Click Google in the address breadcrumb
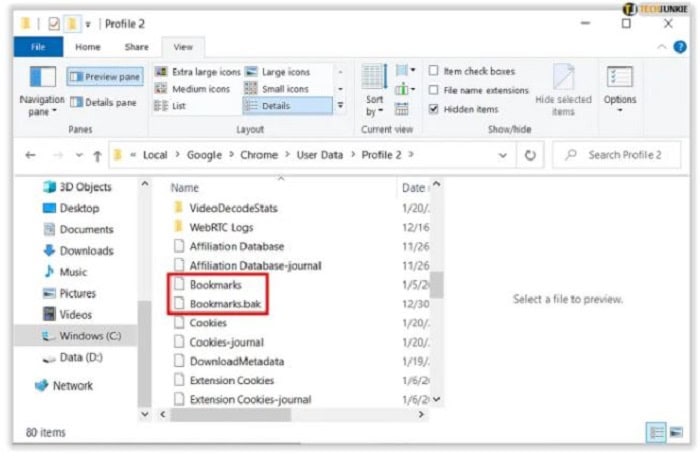This screenshot has width=700, height=457. tap(204, 155)
